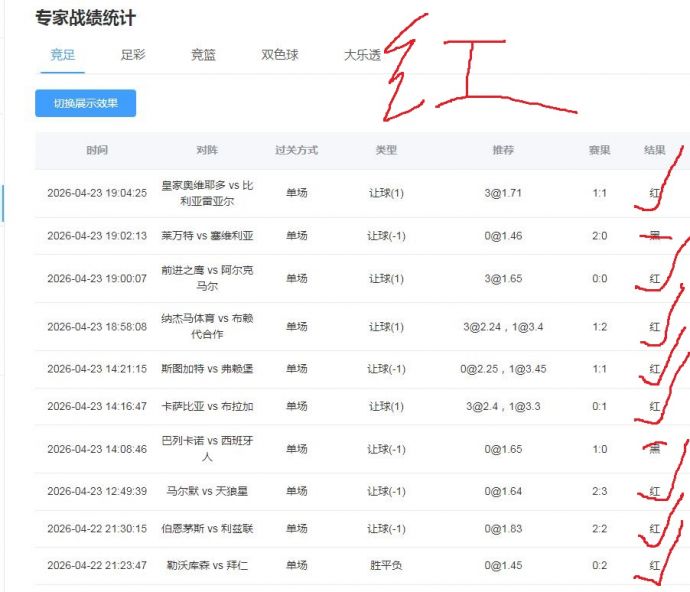Viewport: 690px width, 592px height.
Task: Open the 足彩 tab
Action: point(133,55)
